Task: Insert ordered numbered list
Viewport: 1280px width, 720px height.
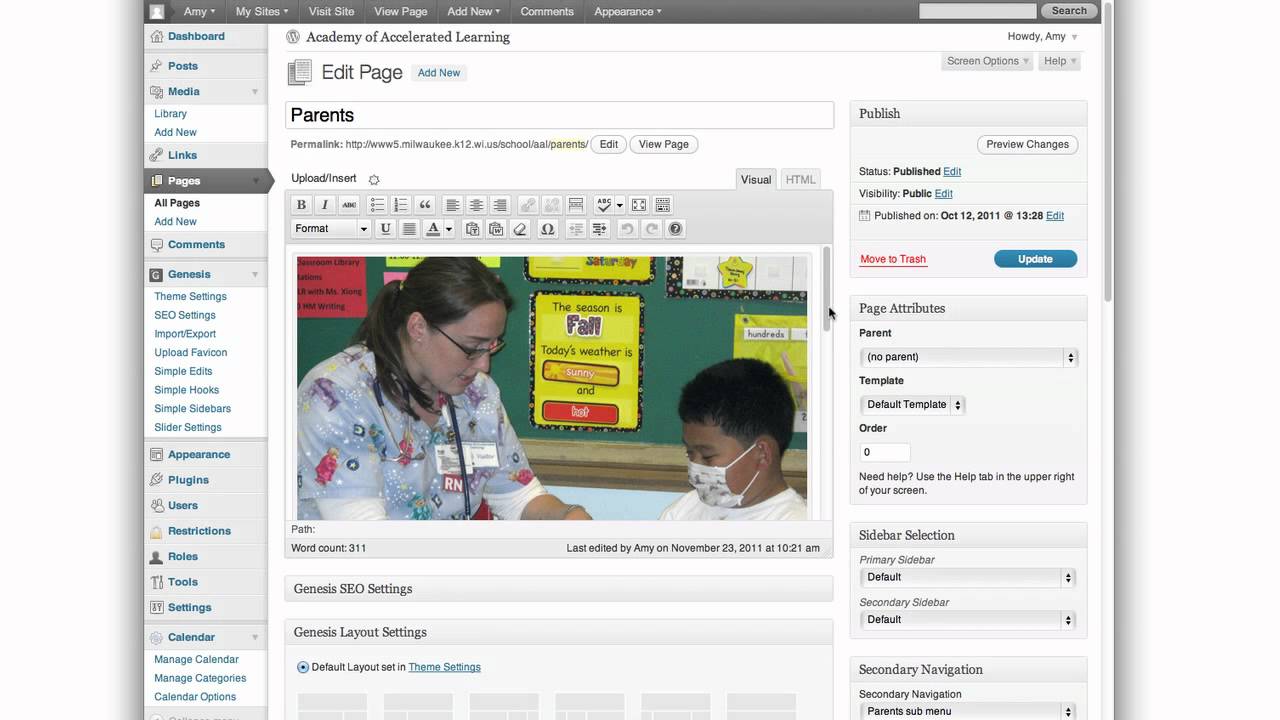Action: coord(401,205)
